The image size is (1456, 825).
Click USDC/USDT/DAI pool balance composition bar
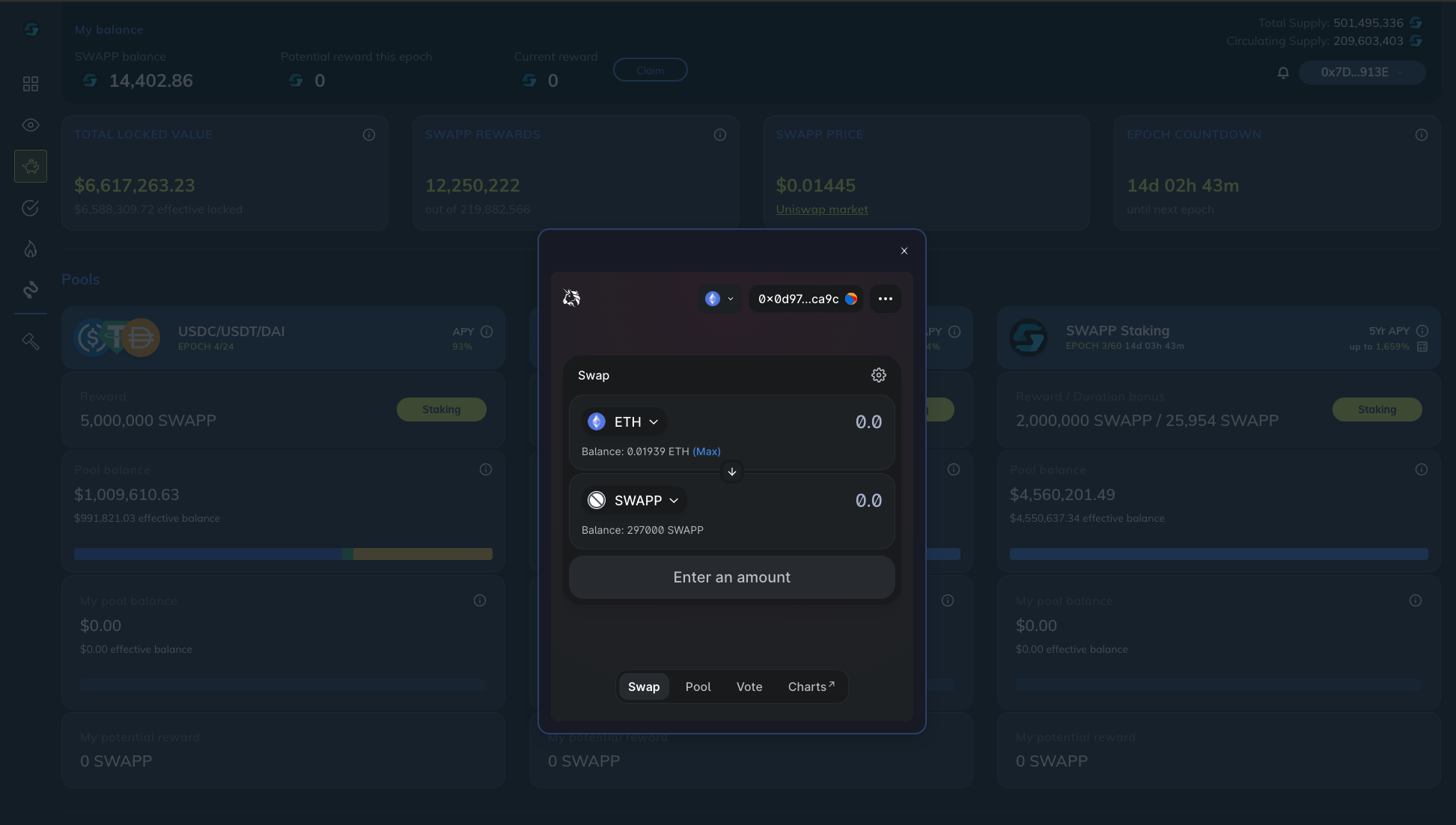point(283,554)
